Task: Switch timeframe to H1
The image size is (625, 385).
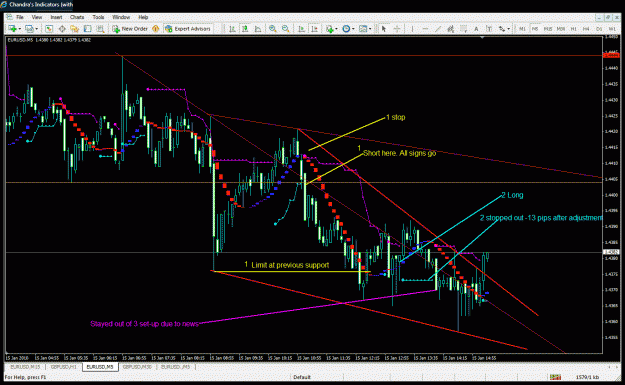Action: (574, 29)
